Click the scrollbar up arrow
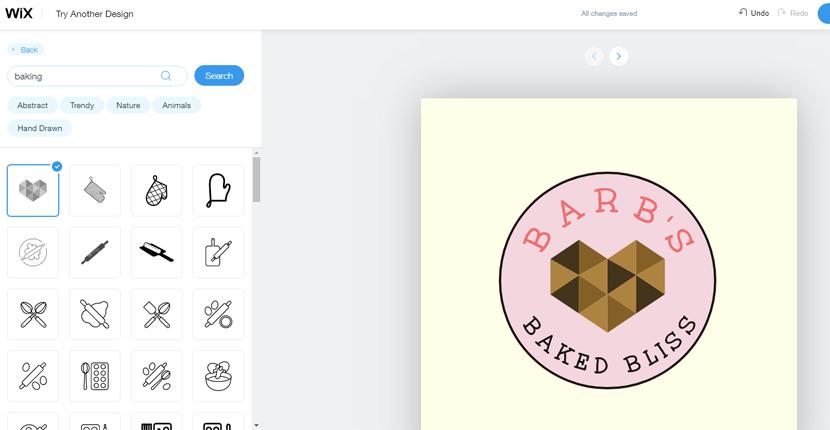The image size is (830, 430). 256,154
